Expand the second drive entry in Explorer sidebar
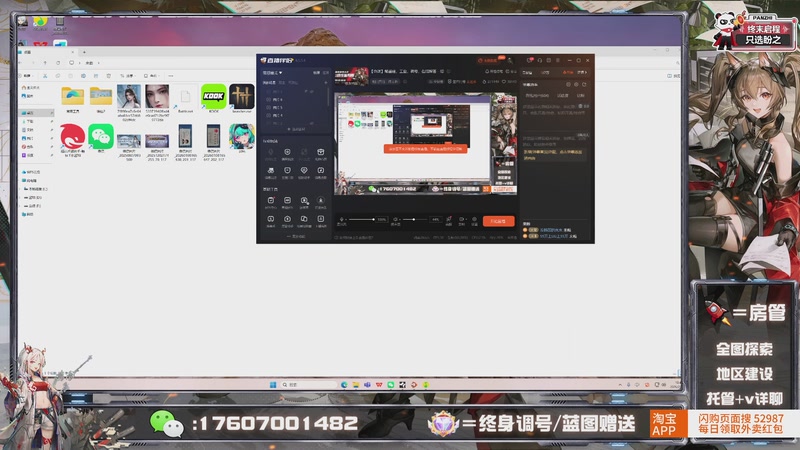 [20, 197]
